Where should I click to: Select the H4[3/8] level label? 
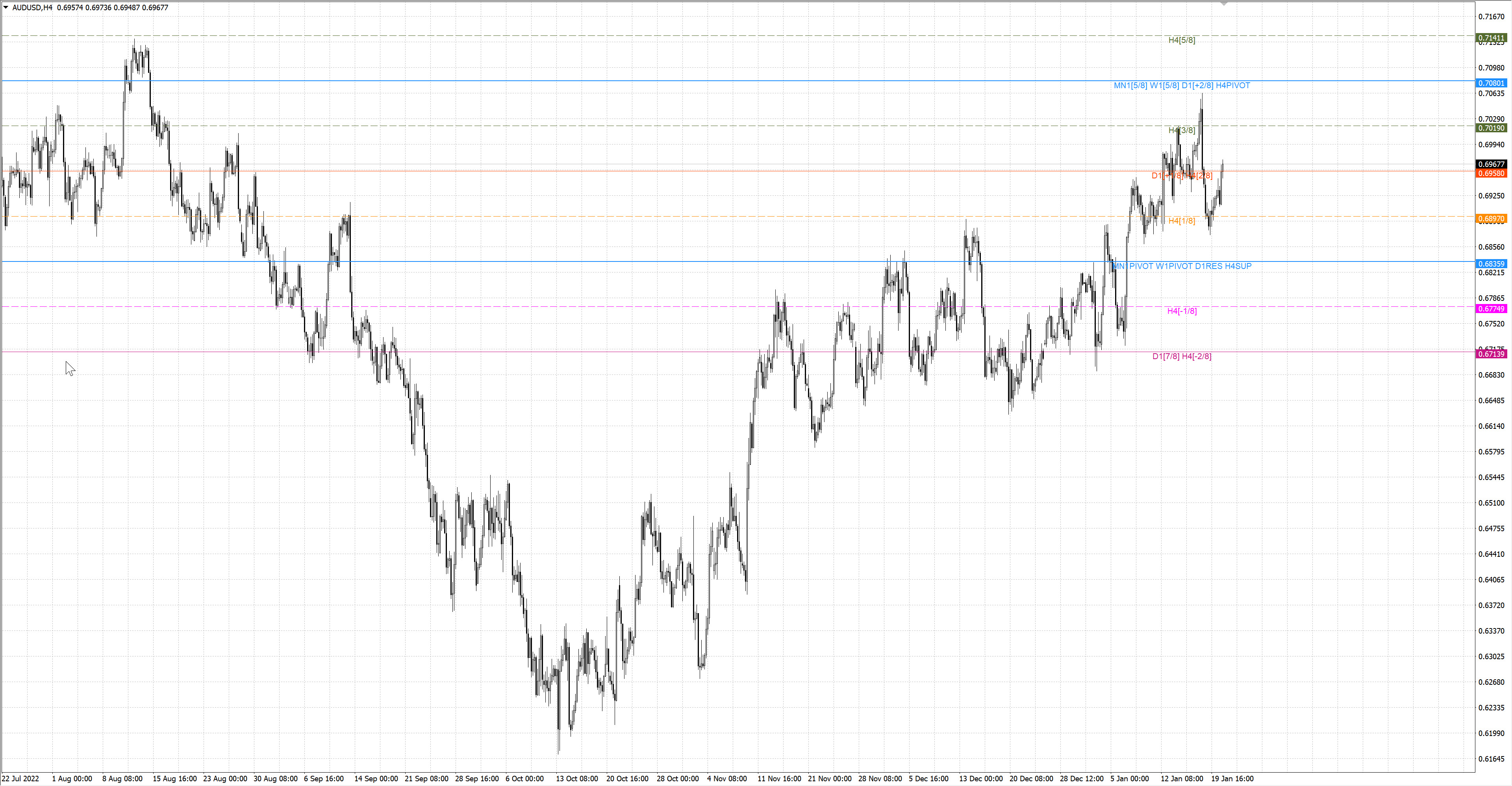[x=1182, y=130]
